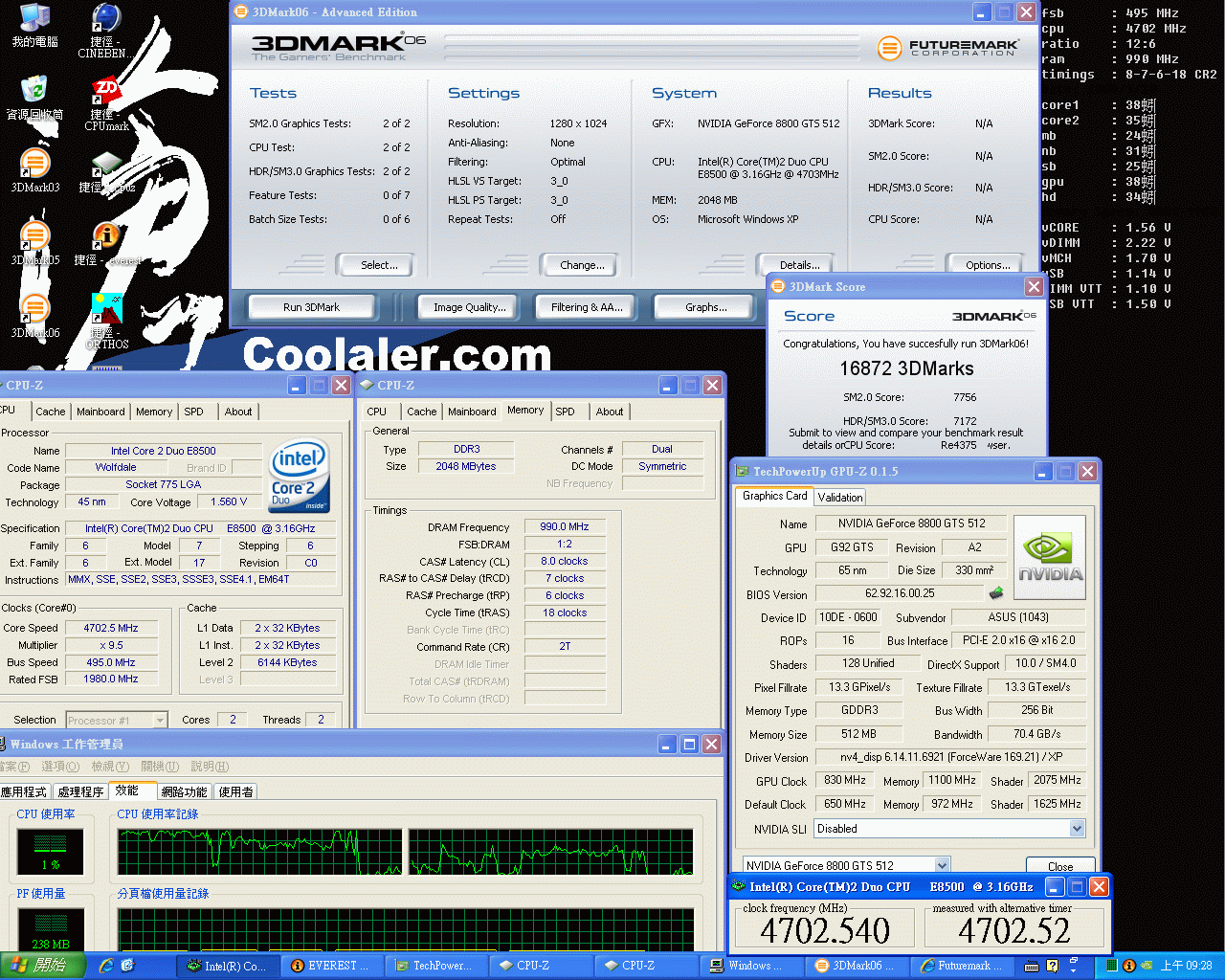Image resolution: width=1225 pixels, height=980 pixels.
Task: Open Graphs... in 3DMark06
Action: (x=705, y=307)
